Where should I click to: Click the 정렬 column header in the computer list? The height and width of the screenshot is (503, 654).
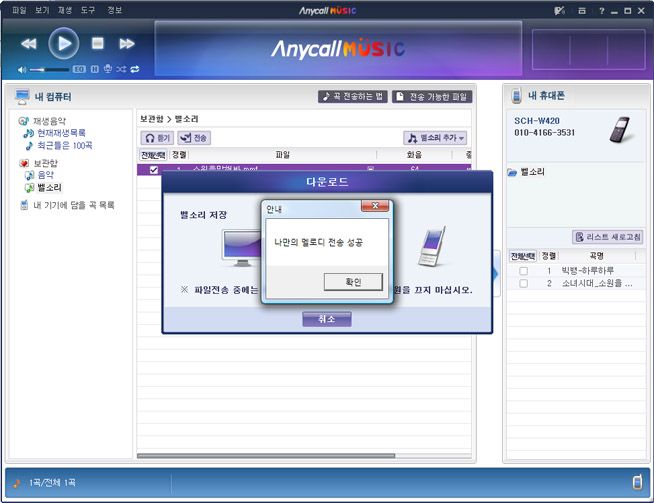tap(179, 155)
